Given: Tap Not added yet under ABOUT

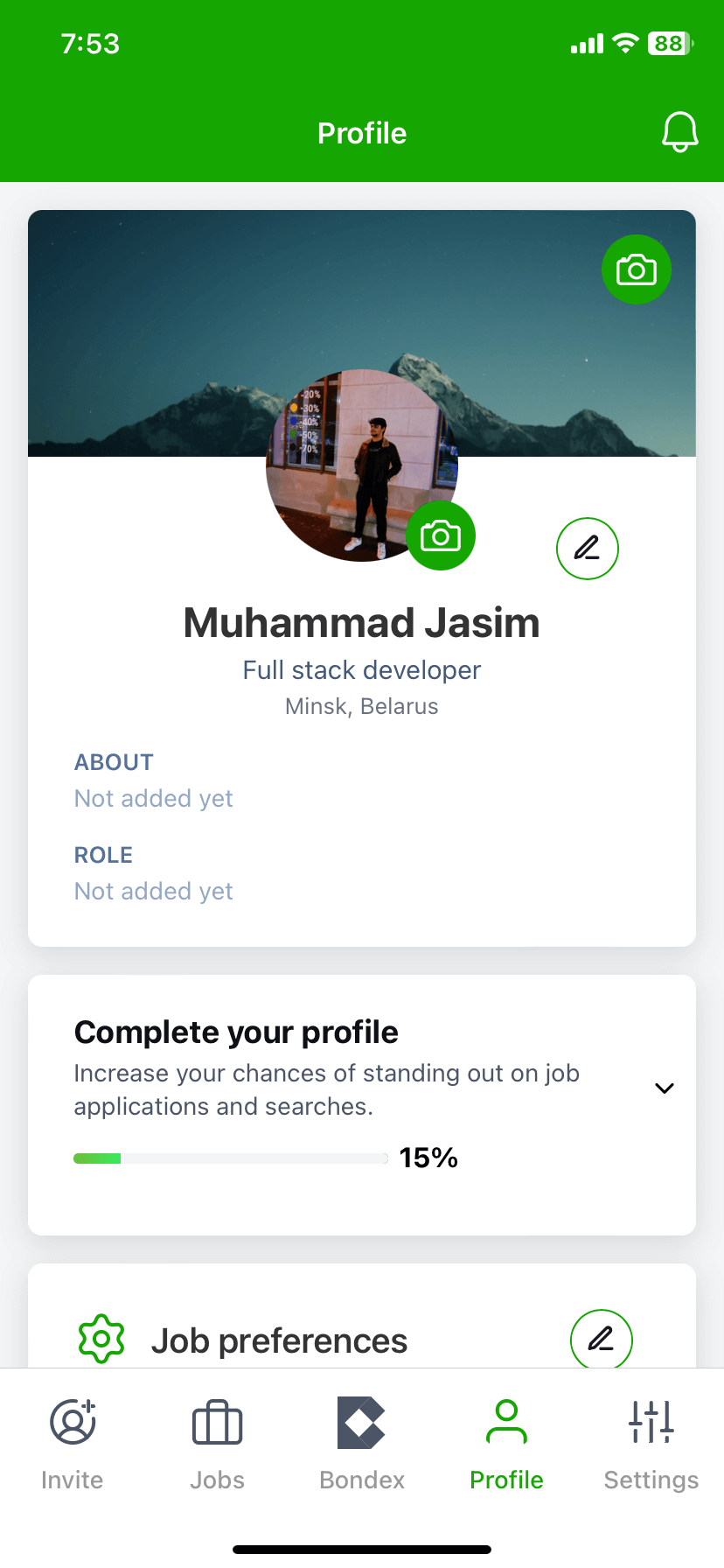Looking at the screenshot, I should point(154,799).
